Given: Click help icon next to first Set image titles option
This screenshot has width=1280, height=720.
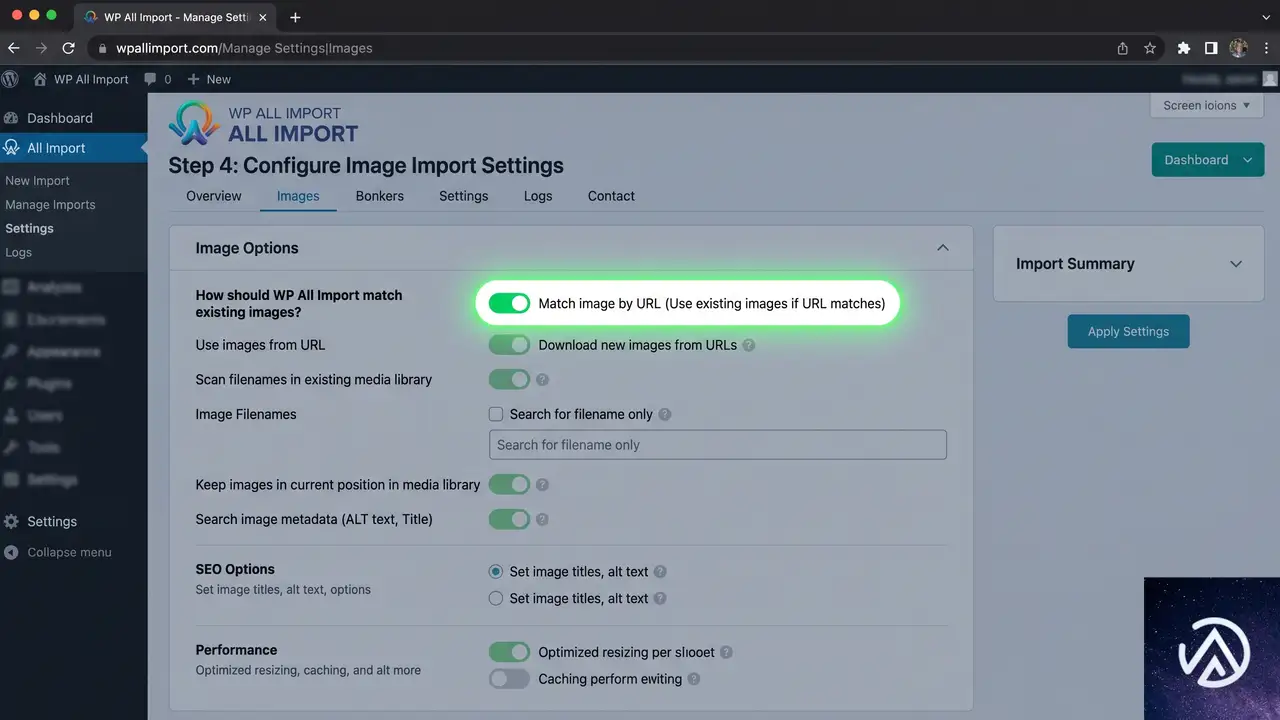Looking at the screenshot, I should click(x=660, y=572).
